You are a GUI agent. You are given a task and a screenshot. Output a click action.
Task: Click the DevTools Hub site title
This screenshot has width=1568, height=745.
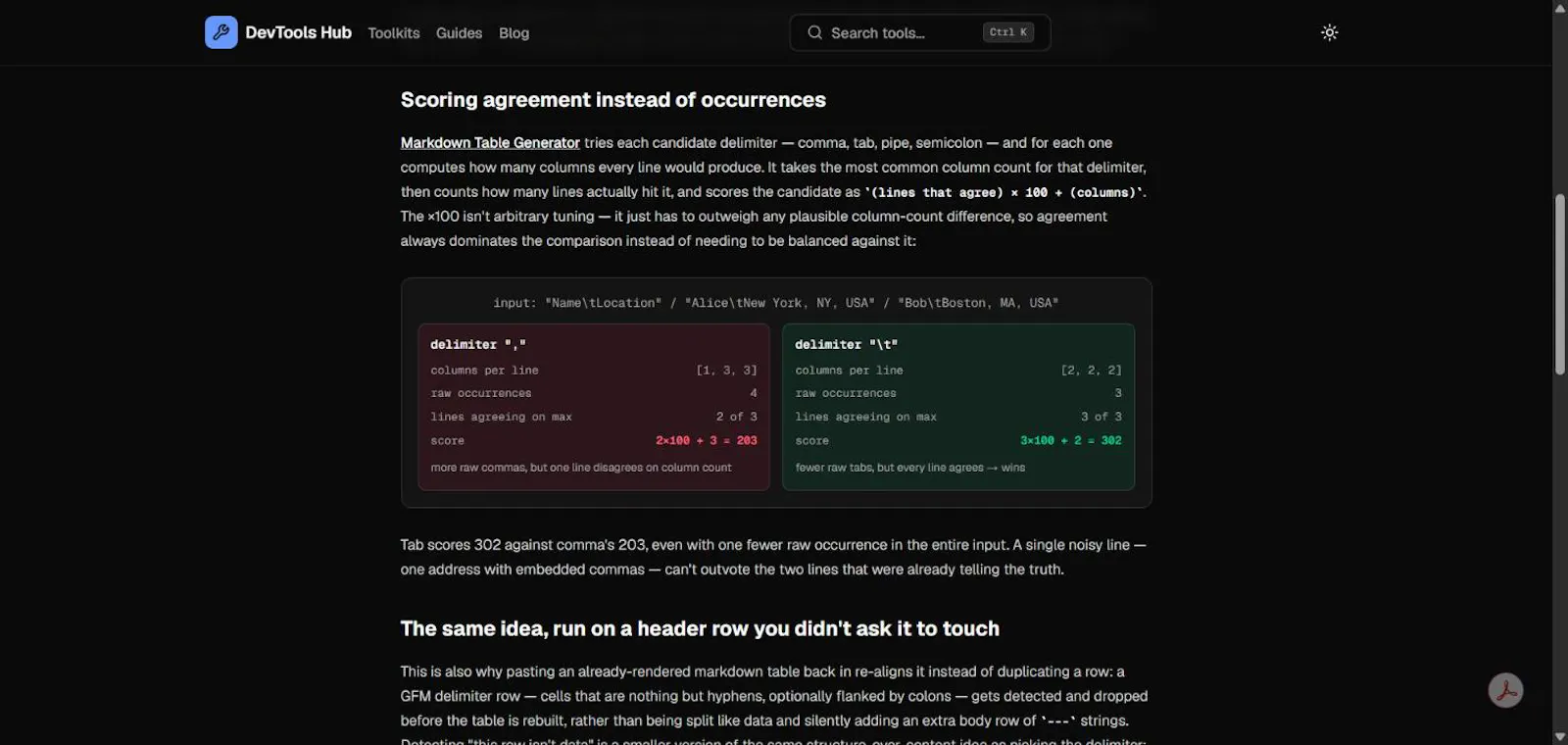298,32
